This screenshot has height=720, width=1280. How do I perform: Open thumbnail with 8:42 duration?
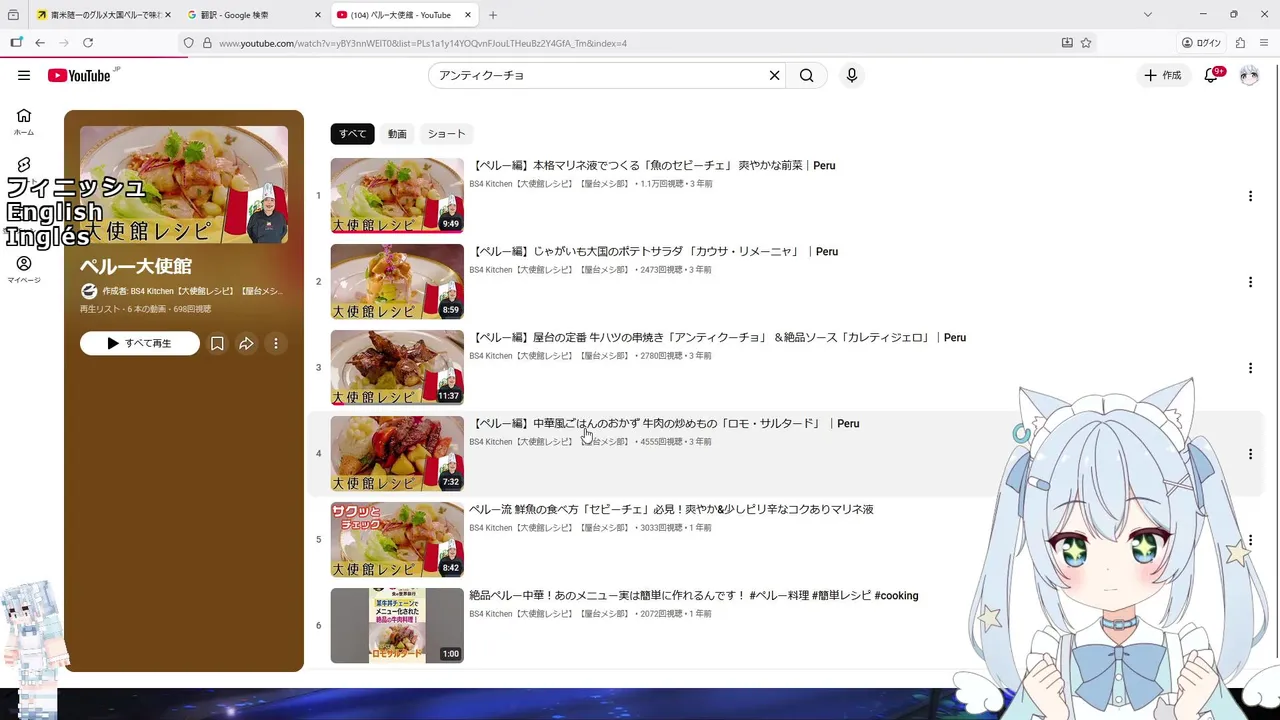(x=397, y=540)
